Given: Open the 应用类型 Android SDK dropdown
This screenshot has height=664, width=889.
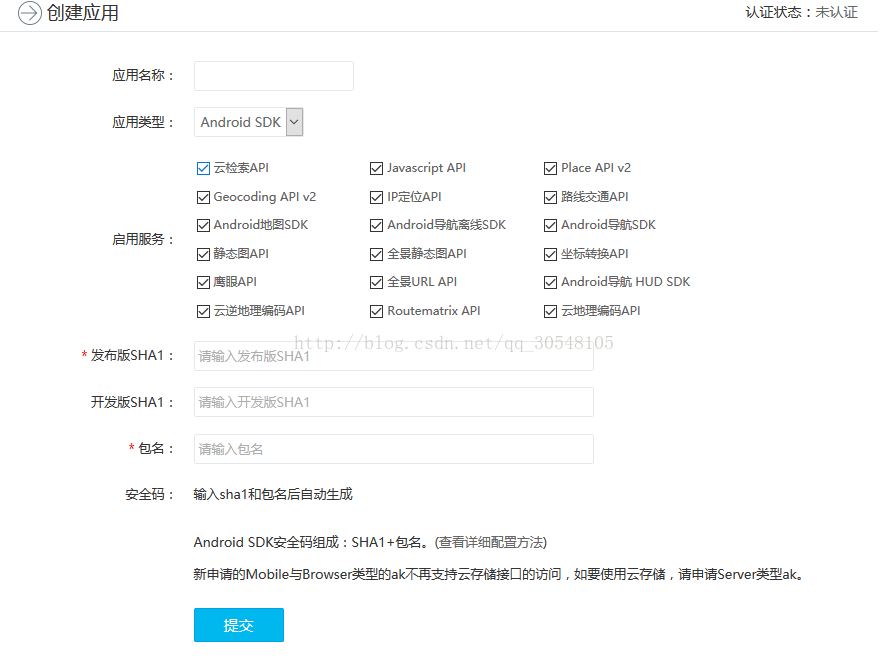Looking at the screenshot, I should point(248,122).
